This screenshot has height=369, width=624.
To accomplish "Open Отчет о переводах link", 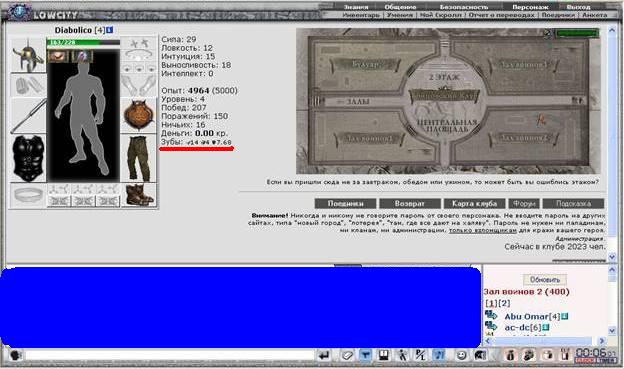I will [x=501, y=15].
